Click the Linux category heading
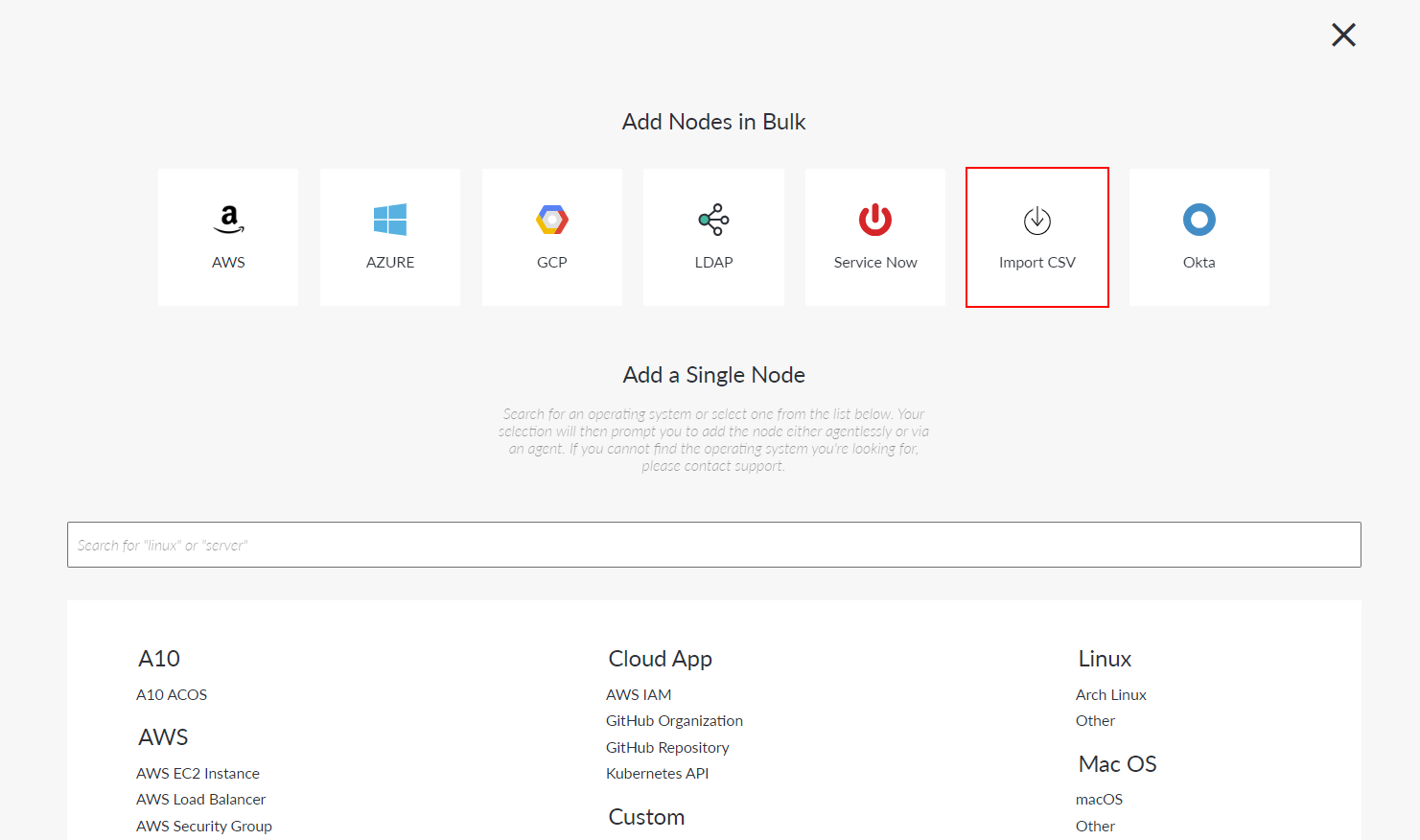1420x840 pixels. tap(1105, 660)
